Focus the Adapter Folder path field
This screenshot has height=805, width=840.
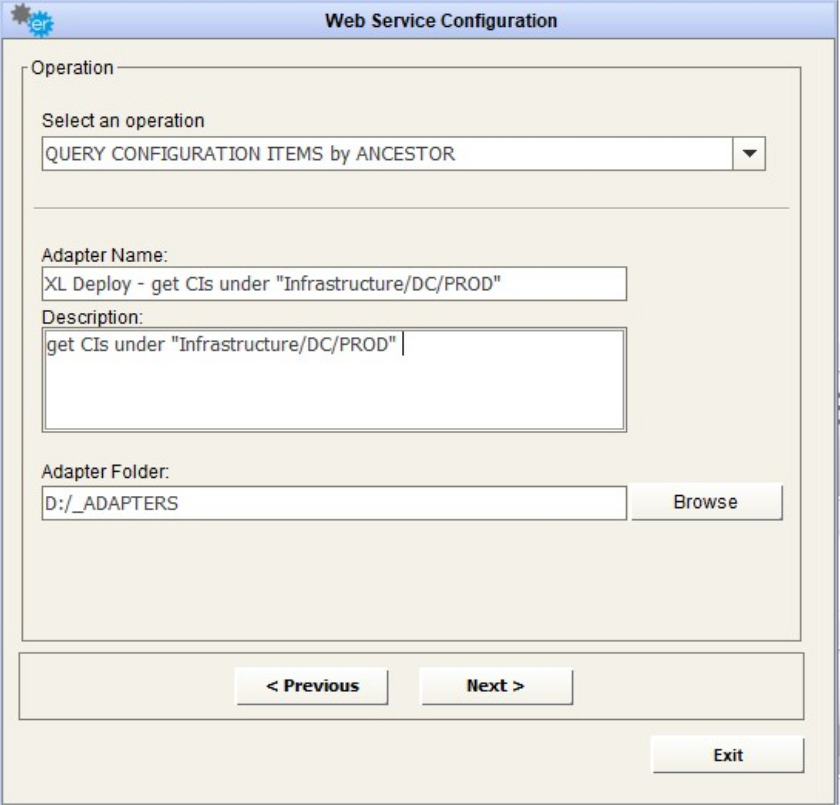[334, 503]
